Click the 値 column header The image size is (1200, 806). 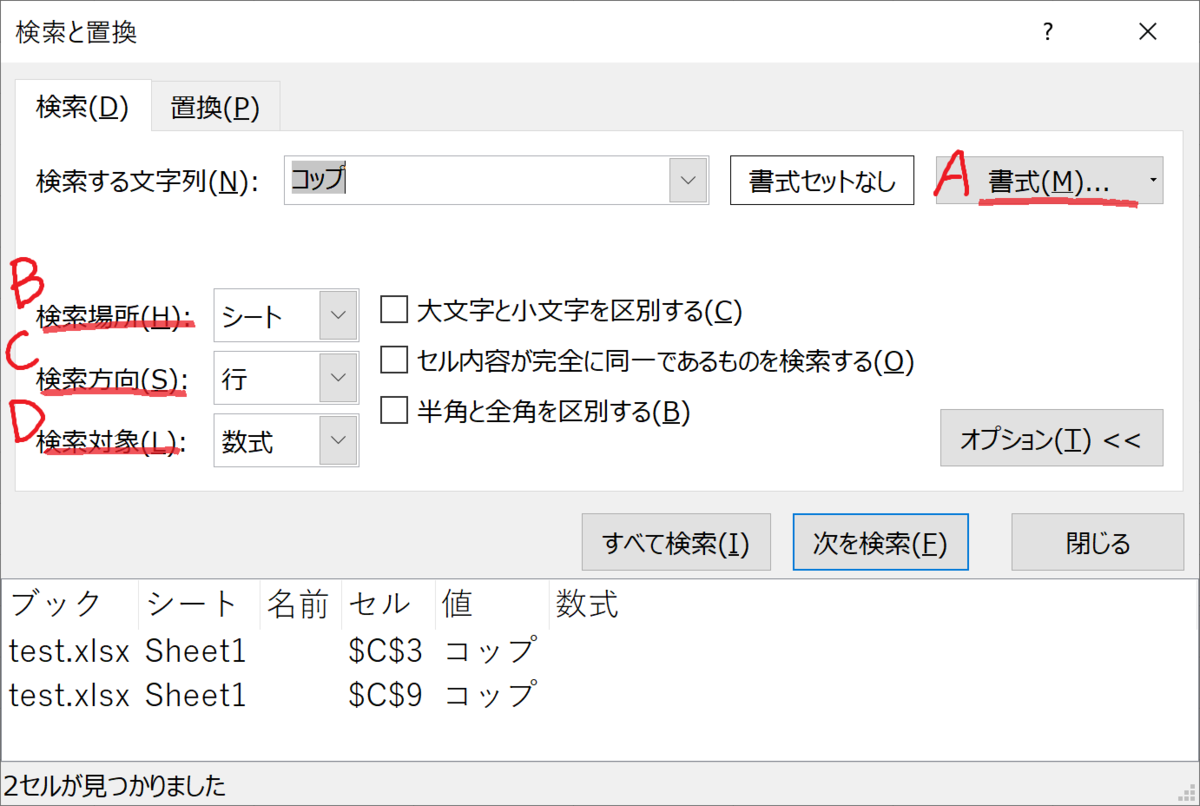pos(493,604)
